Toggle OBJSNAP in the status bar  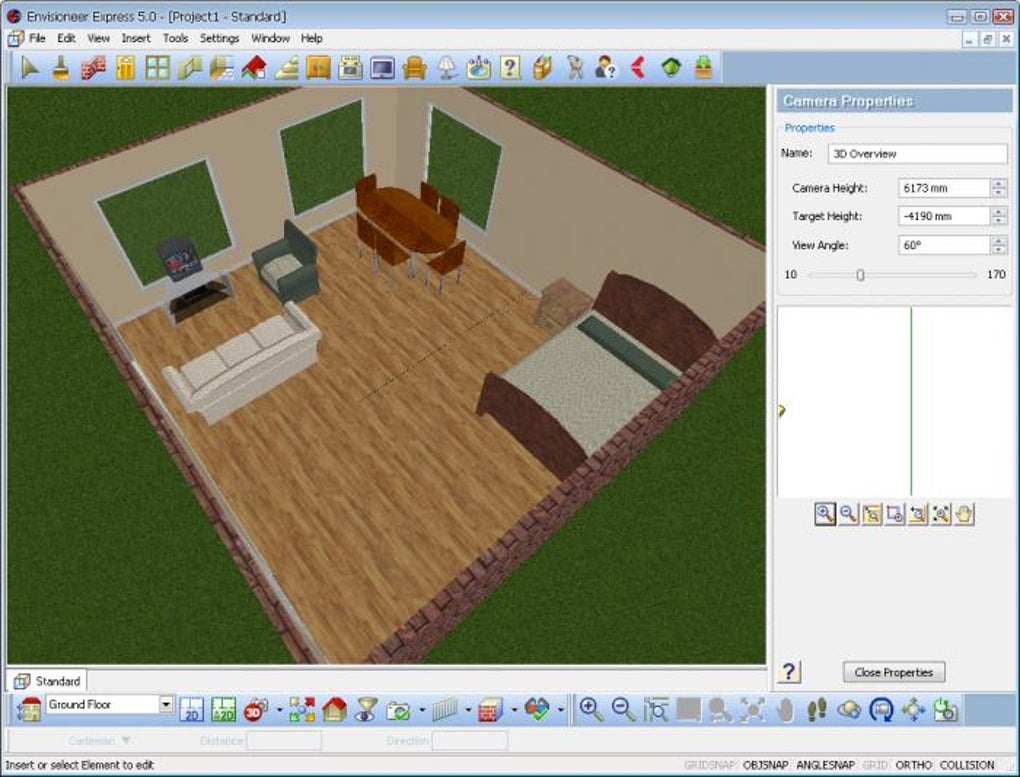pos(766,765)
